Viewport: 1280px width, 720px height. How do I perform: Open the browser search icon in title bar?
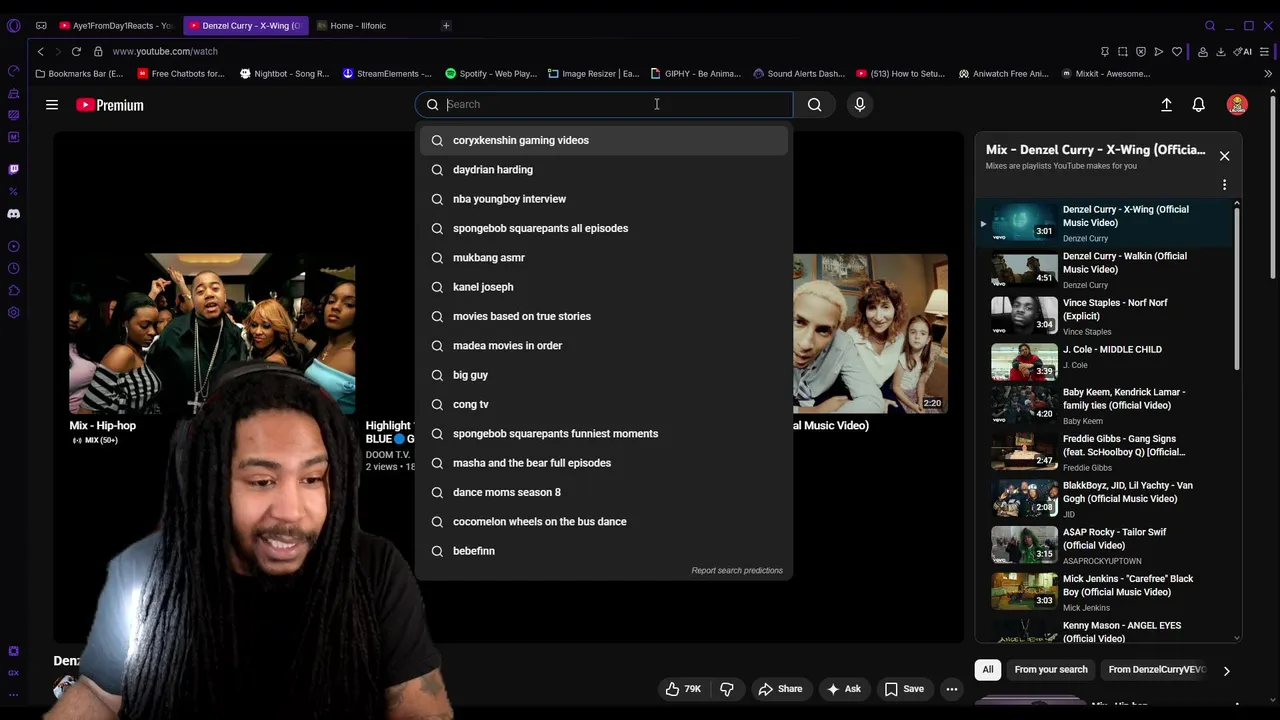click(1210, 25)
